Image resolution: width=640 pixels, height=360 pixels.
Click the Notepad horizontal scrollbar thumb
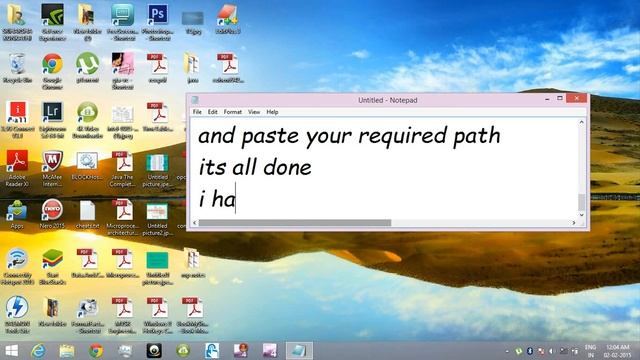295,223
